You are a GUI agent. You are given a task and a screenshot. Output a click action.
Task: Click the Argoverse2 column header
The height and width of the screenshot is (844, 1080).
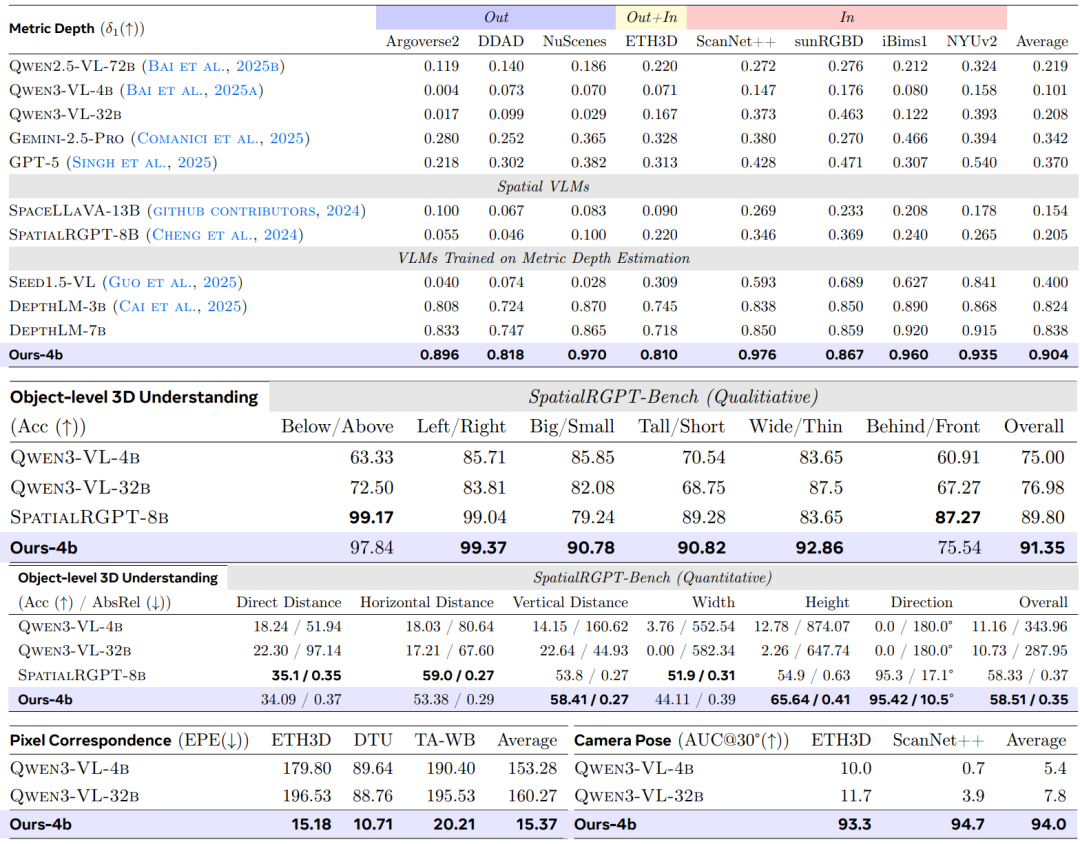click(x=422, y=41)
